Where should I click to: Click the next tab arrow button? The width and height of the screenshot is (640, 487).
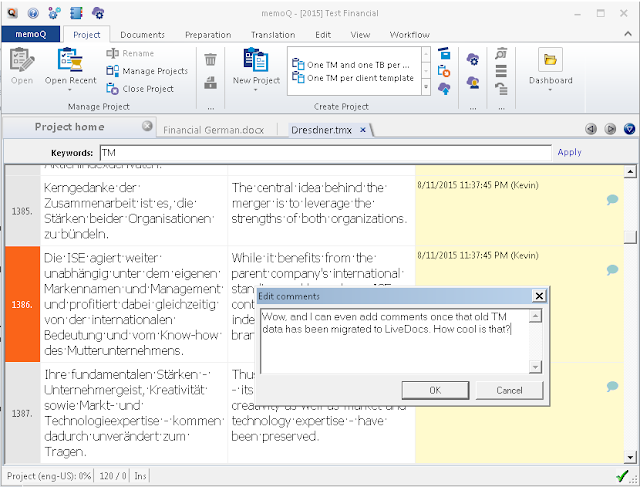tap(610, 129)
